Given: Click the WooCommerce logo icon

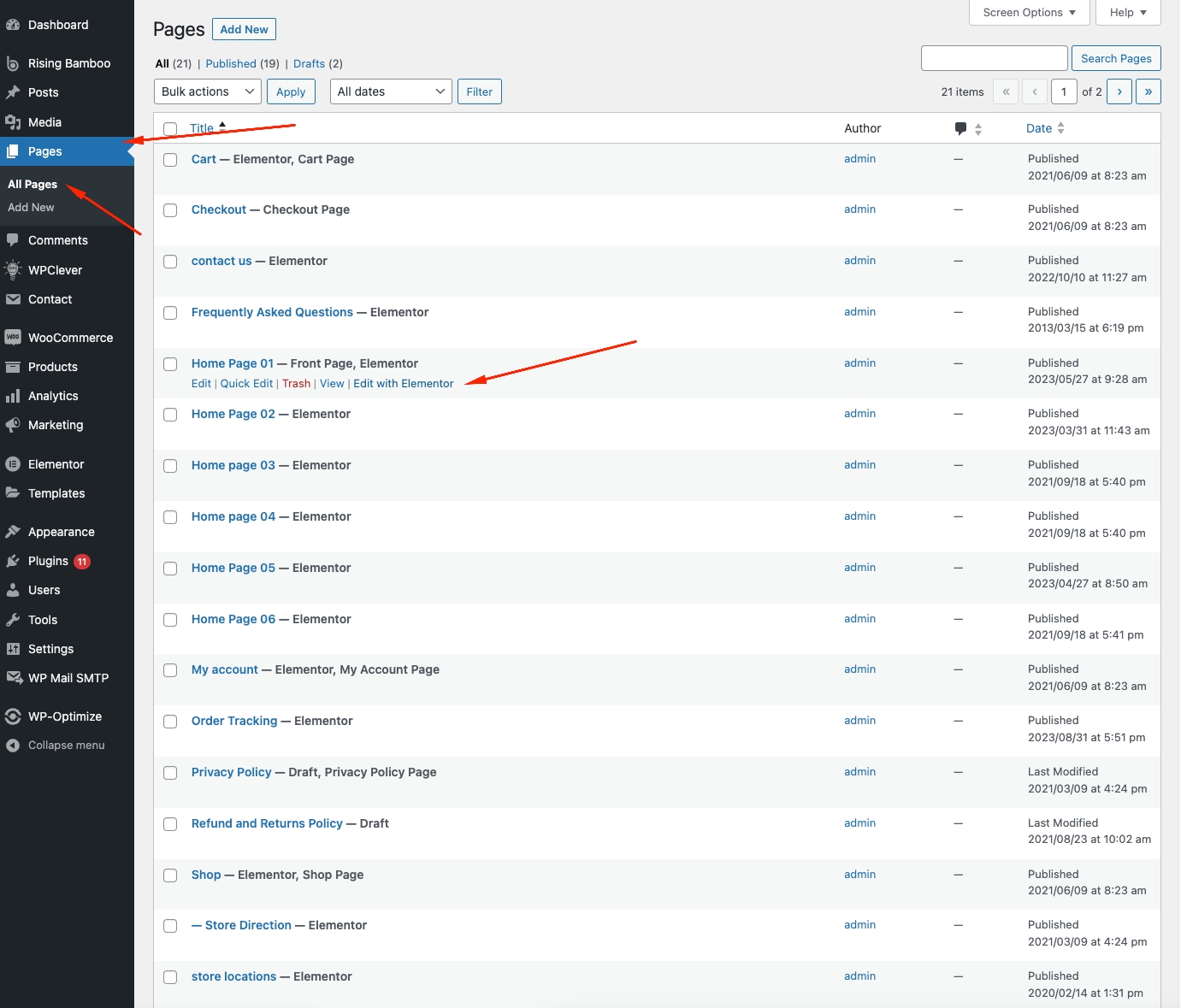Looking at the screenshot, I should [13, 338].
